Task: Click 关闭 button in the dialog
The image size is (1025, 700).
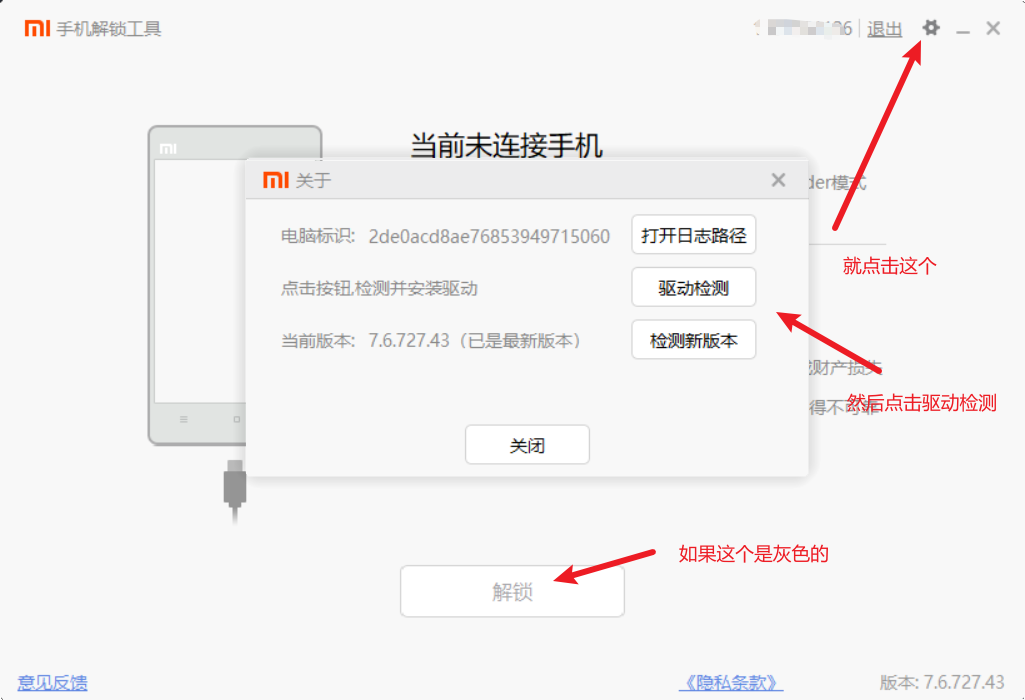Action: click(527, 445)
